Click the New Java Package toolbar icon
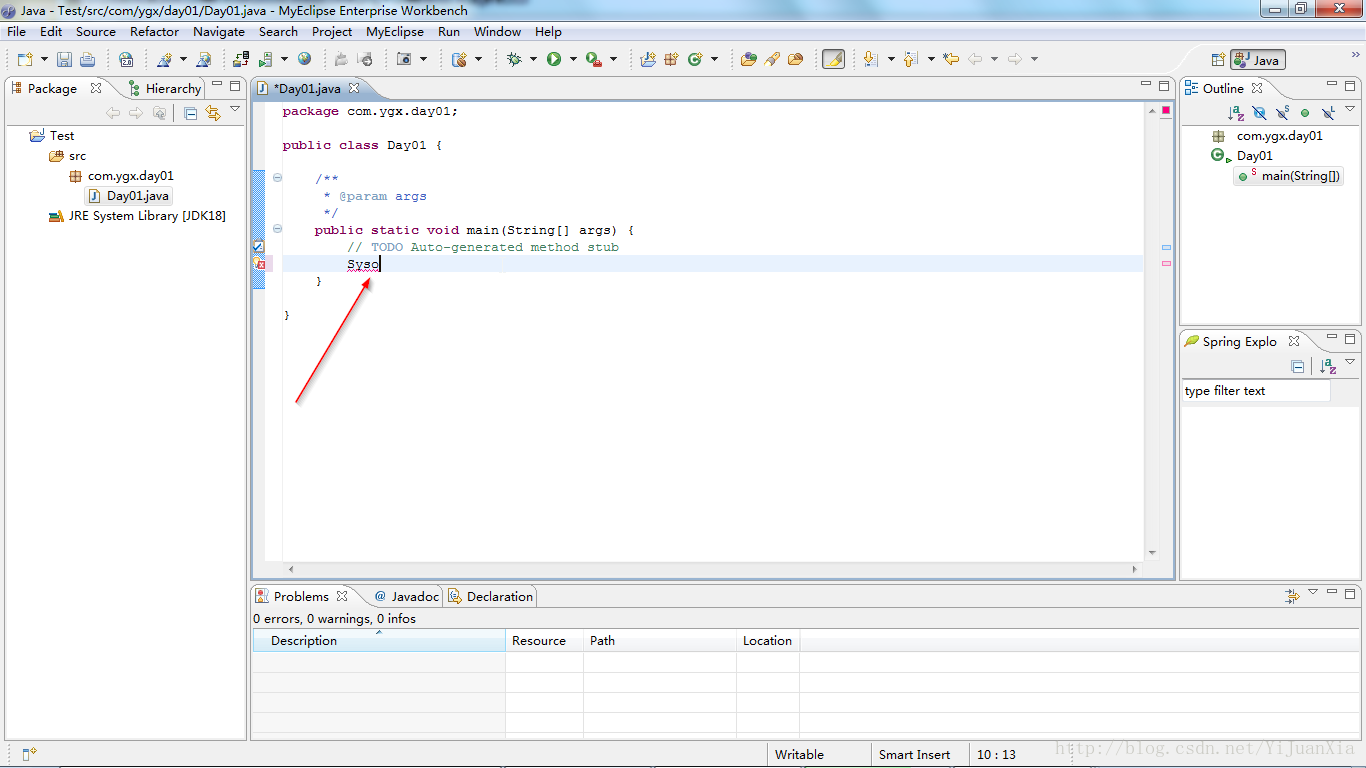Screen dimensions: 1366x768 tap(671, 59)
